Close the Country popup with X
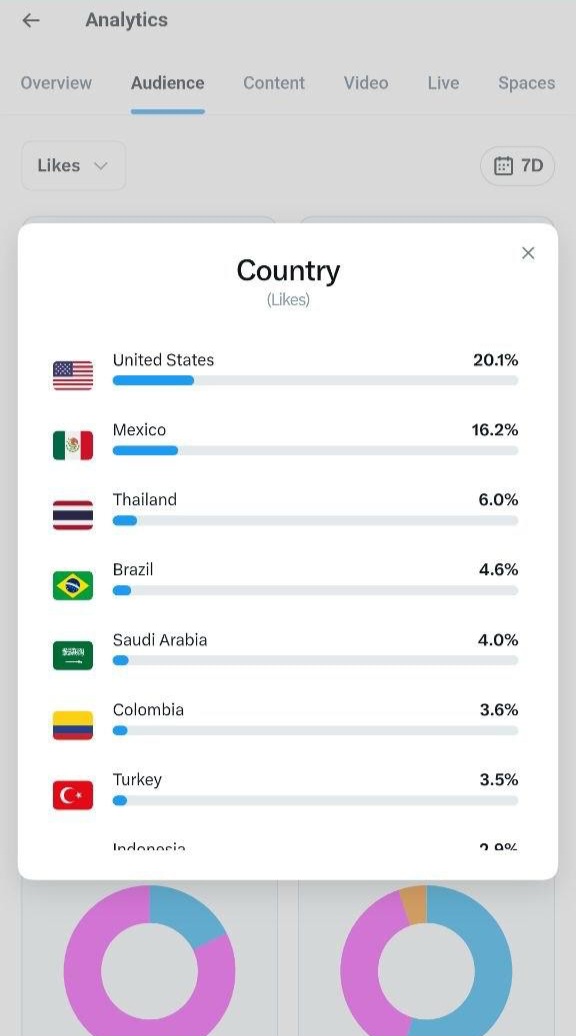Viewport: 576px width, 1036px height. click(x=528, y=253)
